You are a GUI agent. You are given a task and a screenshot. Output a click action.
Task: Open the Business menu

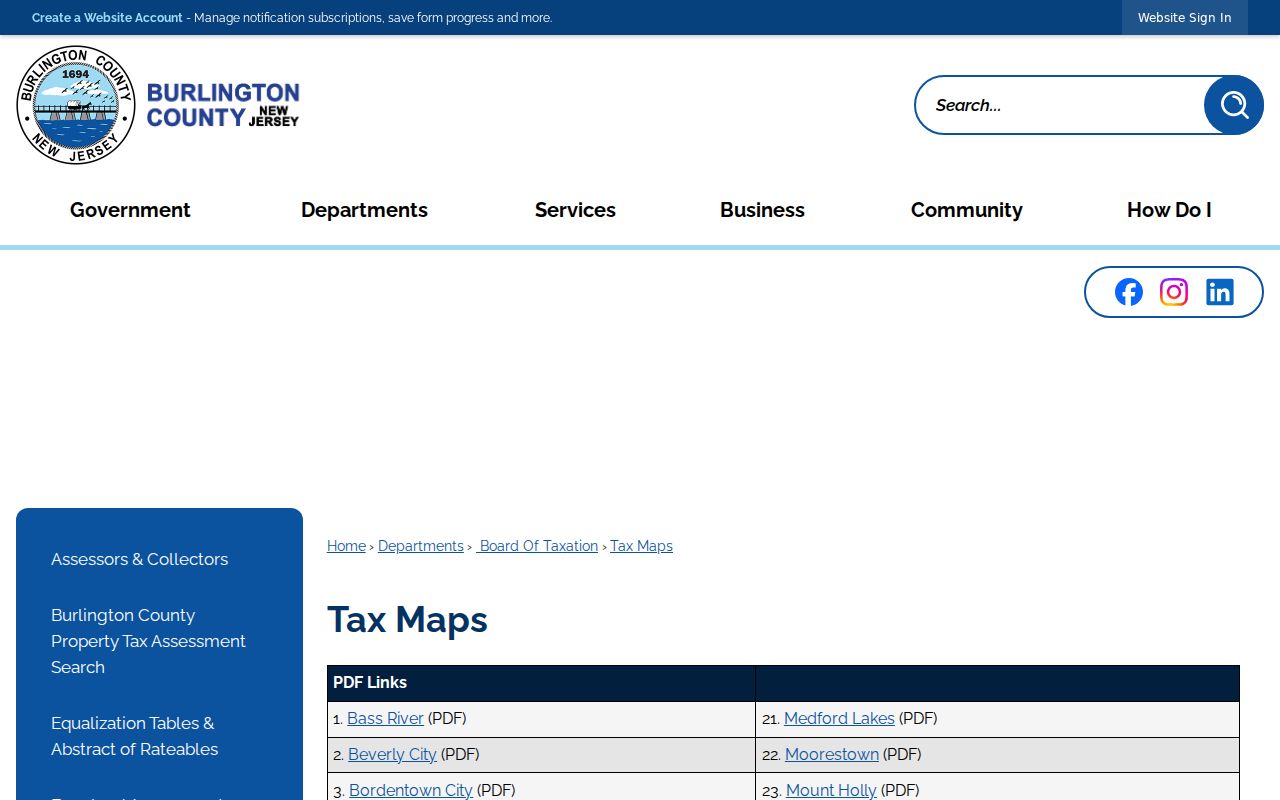[x=762, y=210]
